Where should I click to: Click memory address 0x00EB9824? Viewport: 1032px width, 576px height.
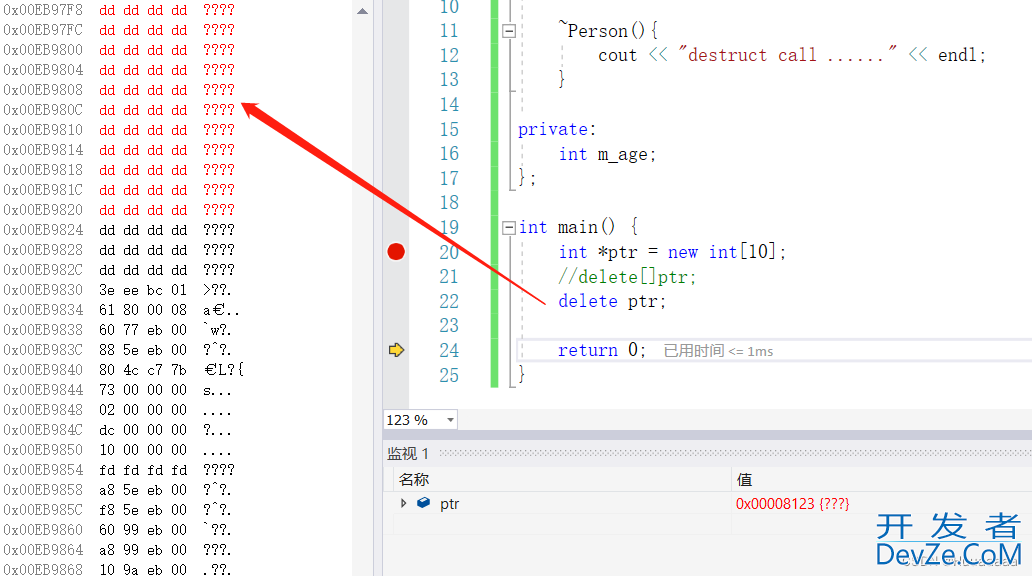(x=43, y=230)
